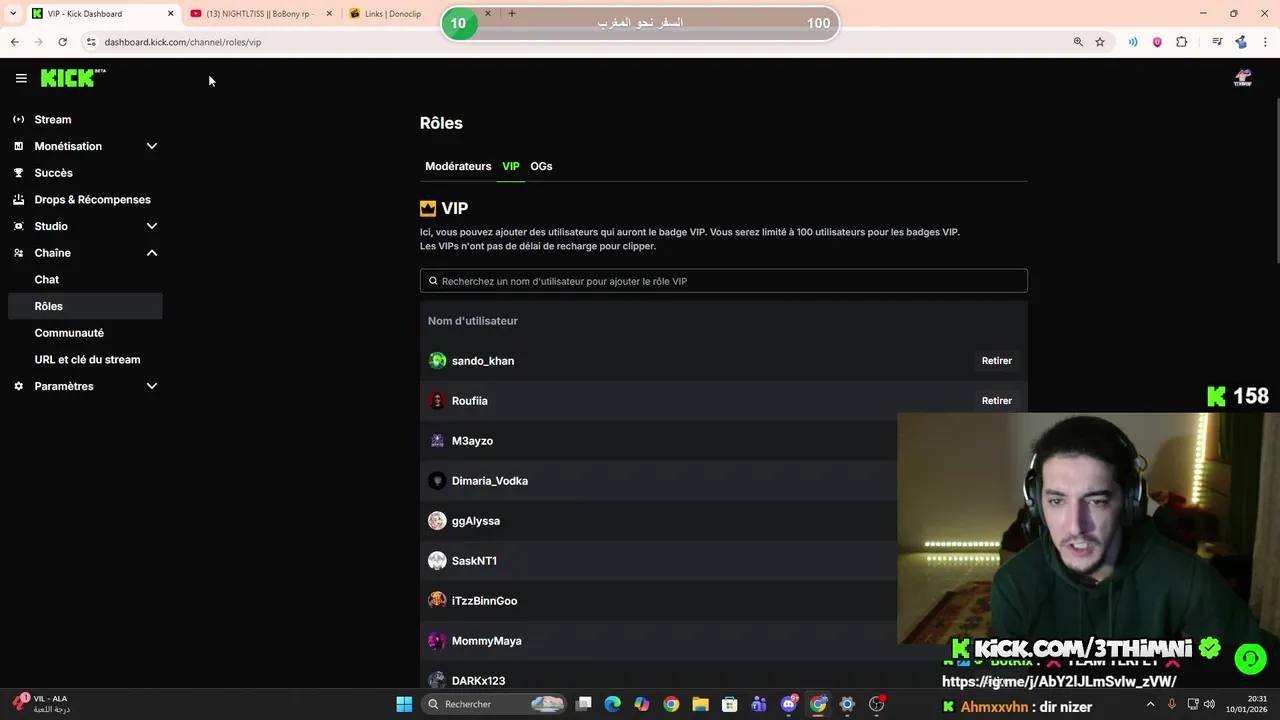Open the Chrome three-dot menu
1280x720 pixels.
pos(1266,42)
